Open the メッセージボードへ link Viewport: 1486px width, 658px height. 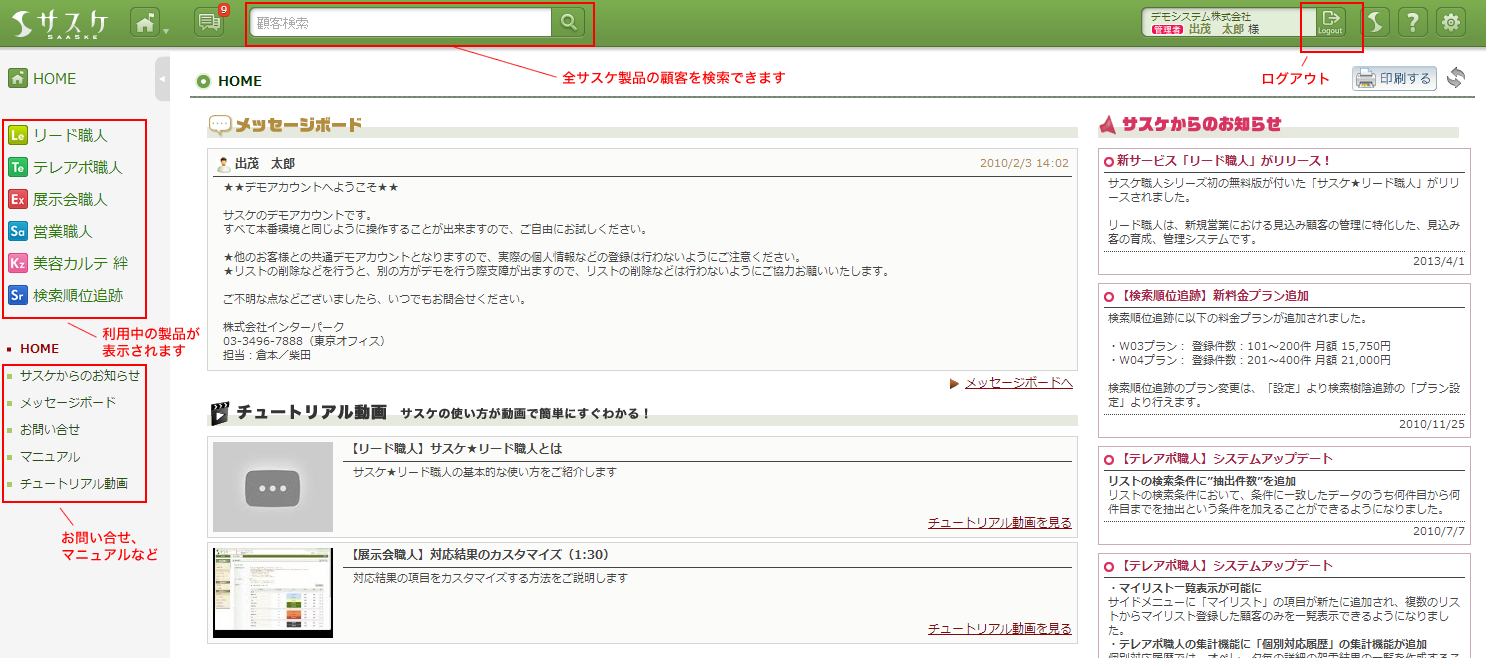[1018, 383]
